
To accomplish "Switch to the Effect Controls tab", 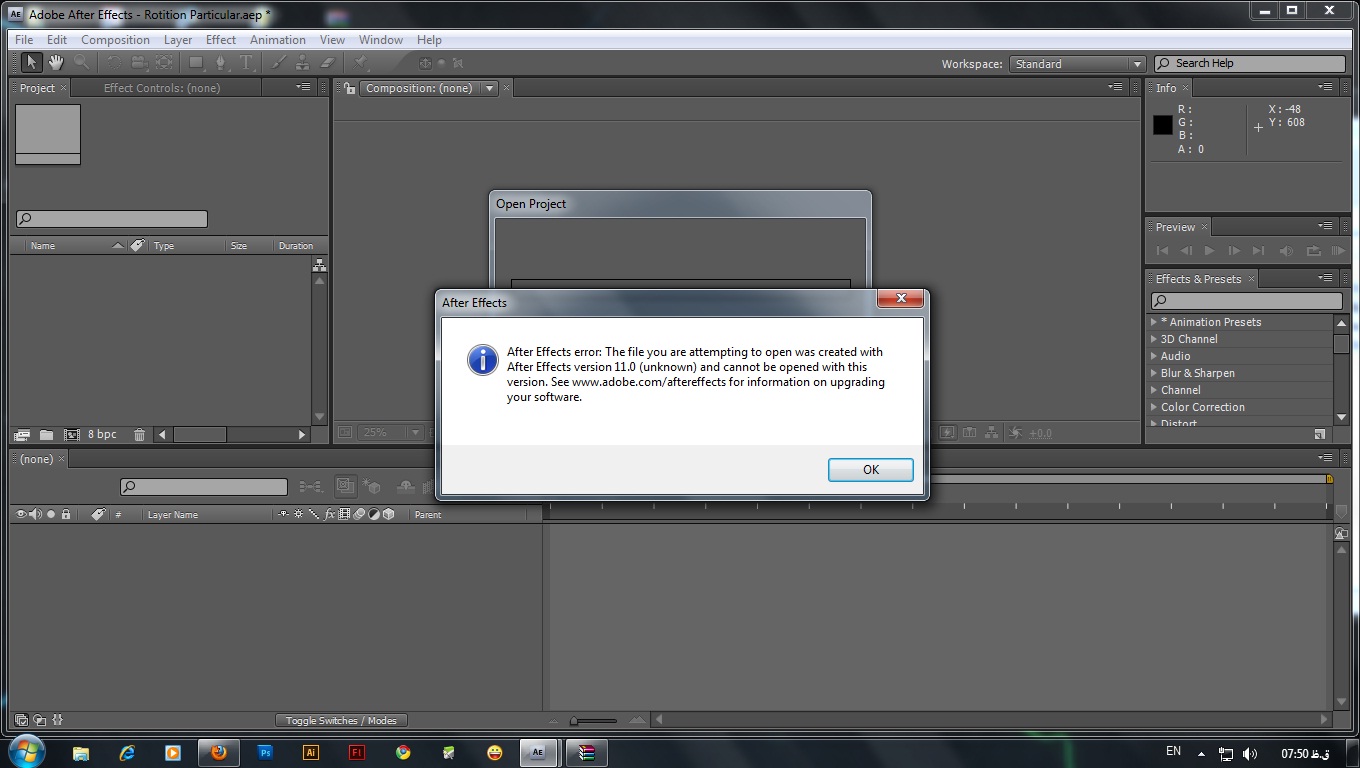I will 162,88.
